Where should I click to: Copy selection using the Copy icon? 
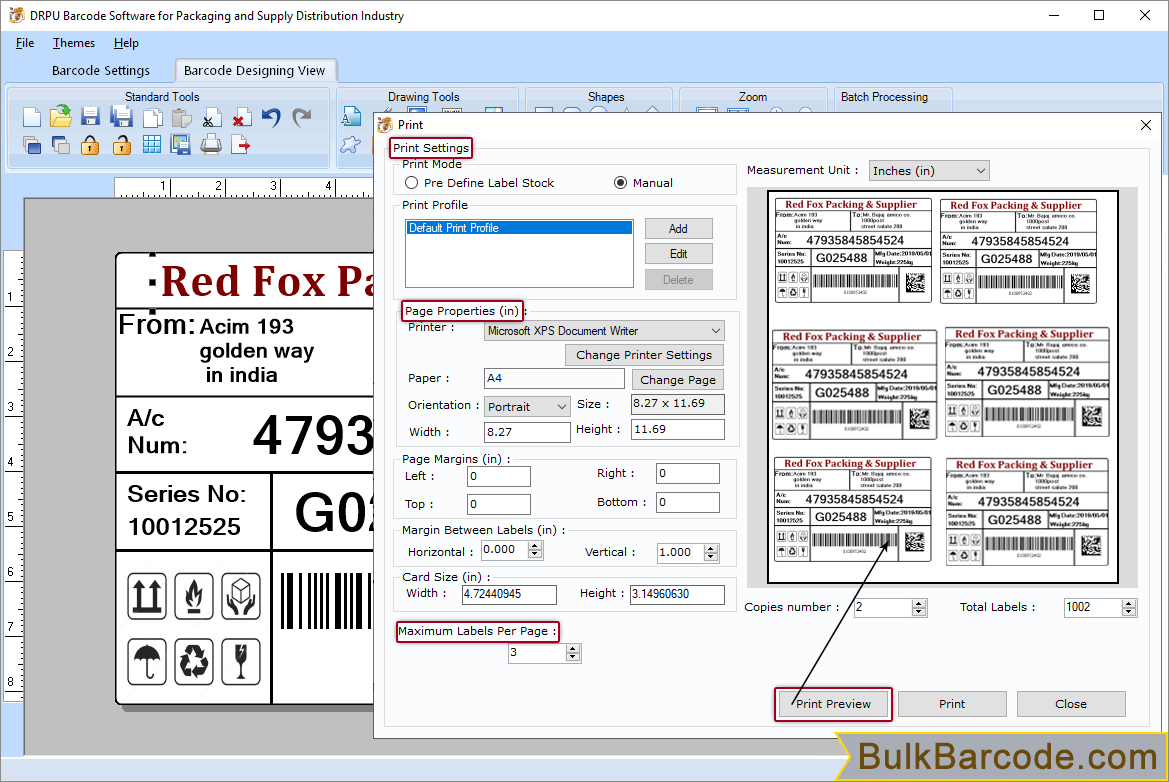[152, 118]
